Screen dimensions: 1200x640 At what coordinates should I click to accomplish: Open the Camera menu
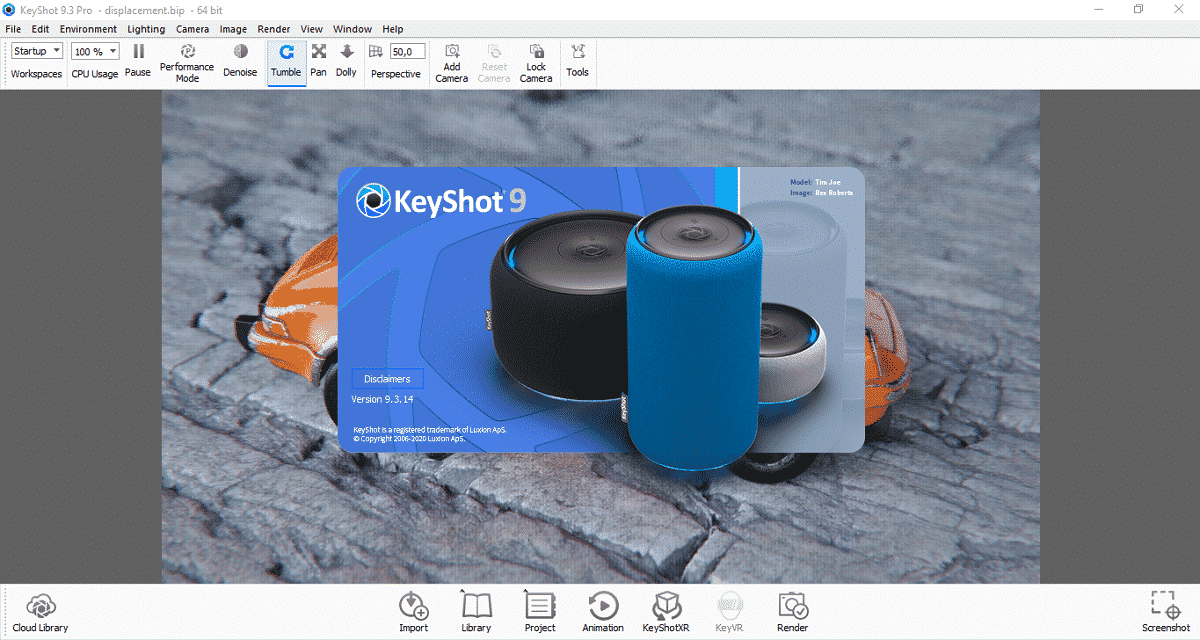[193, 29]
